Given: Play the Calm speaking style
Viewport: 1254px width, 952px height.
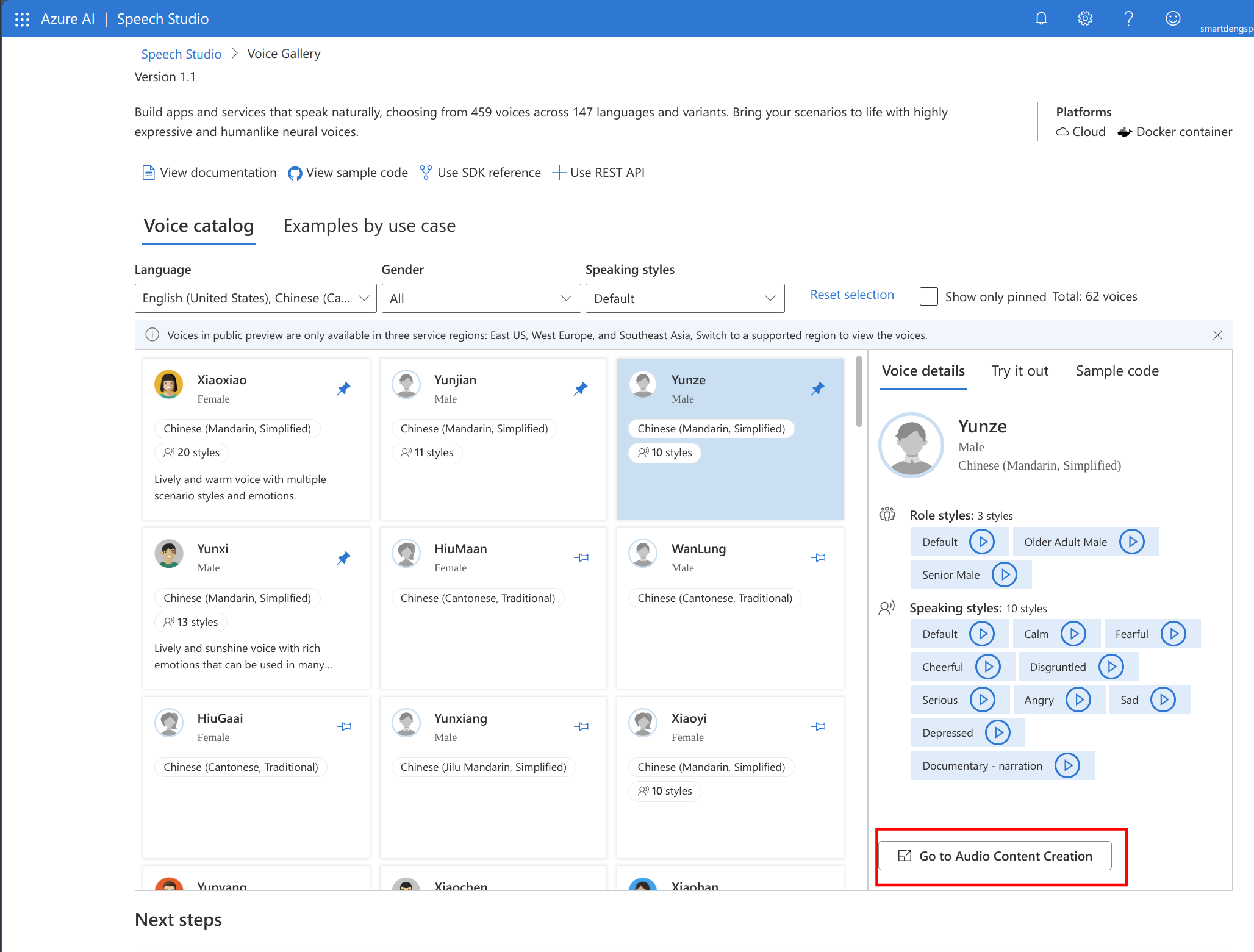Looking at the screenshot, I should click(1073, 634).
